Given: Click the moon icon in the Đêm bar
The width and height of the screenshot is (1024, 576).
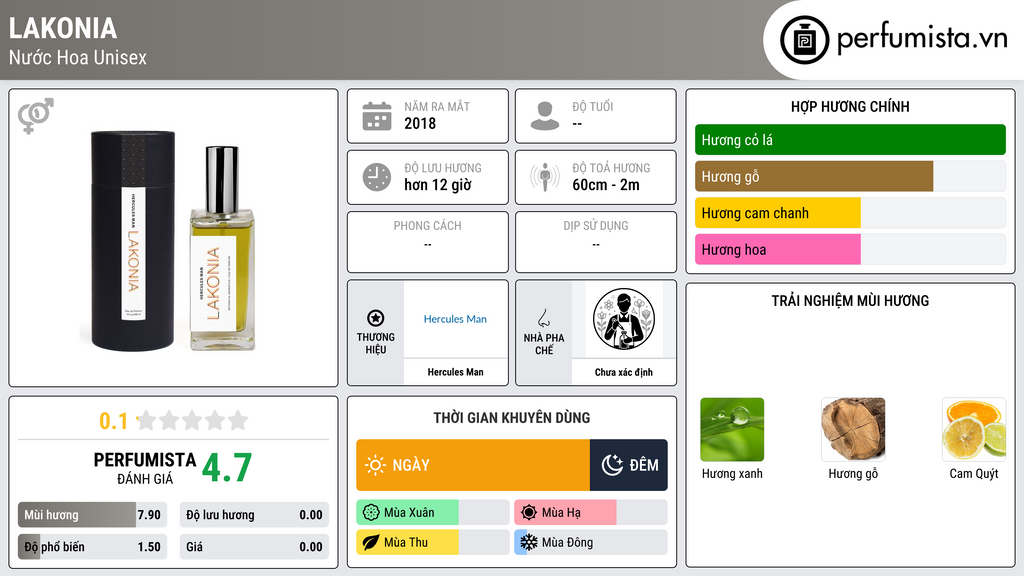Looking at the screenshot, I should tap(612, 465).
